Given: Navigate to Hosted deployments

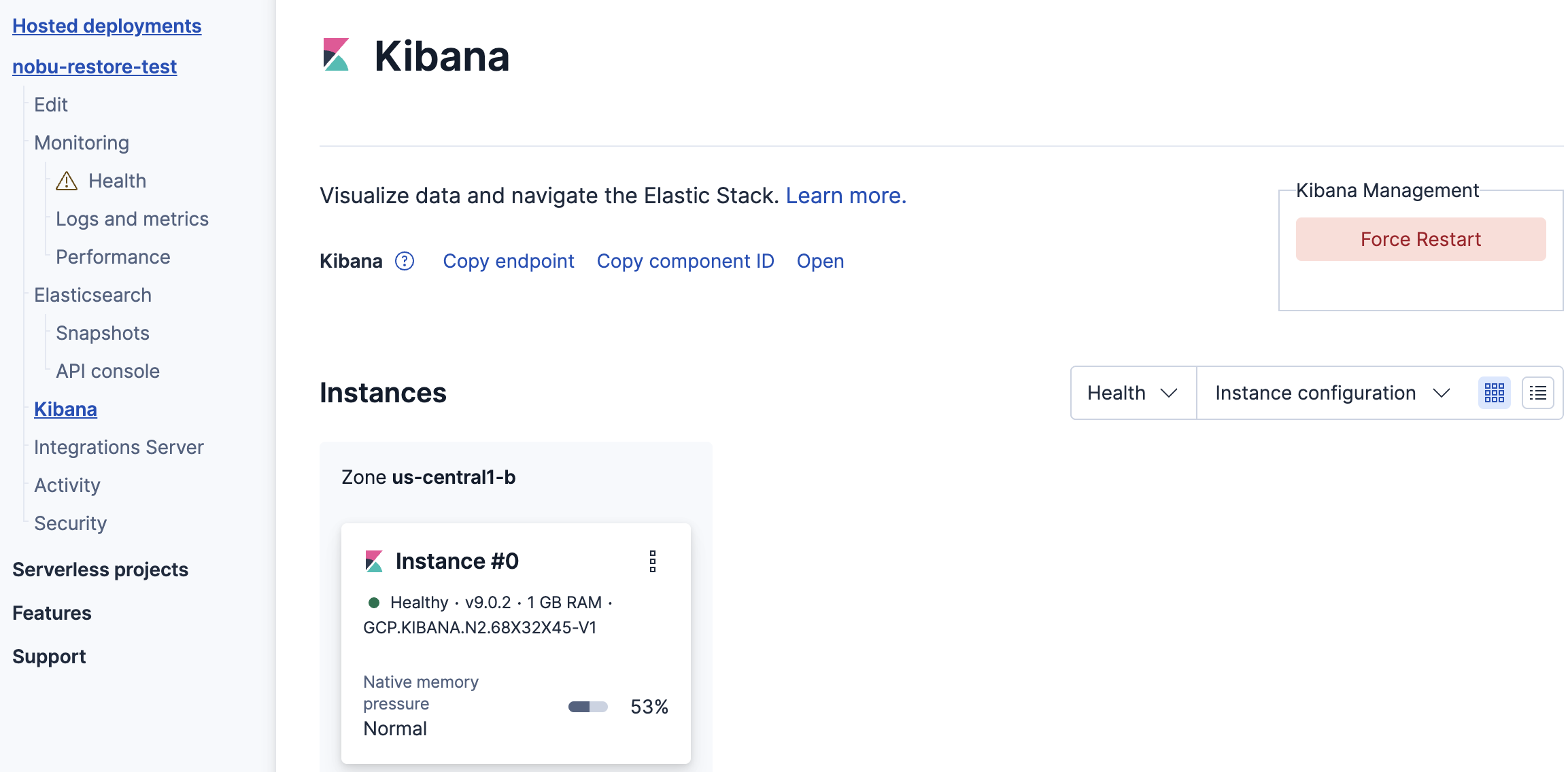Looking at the screenshot, I should point(107,27).
